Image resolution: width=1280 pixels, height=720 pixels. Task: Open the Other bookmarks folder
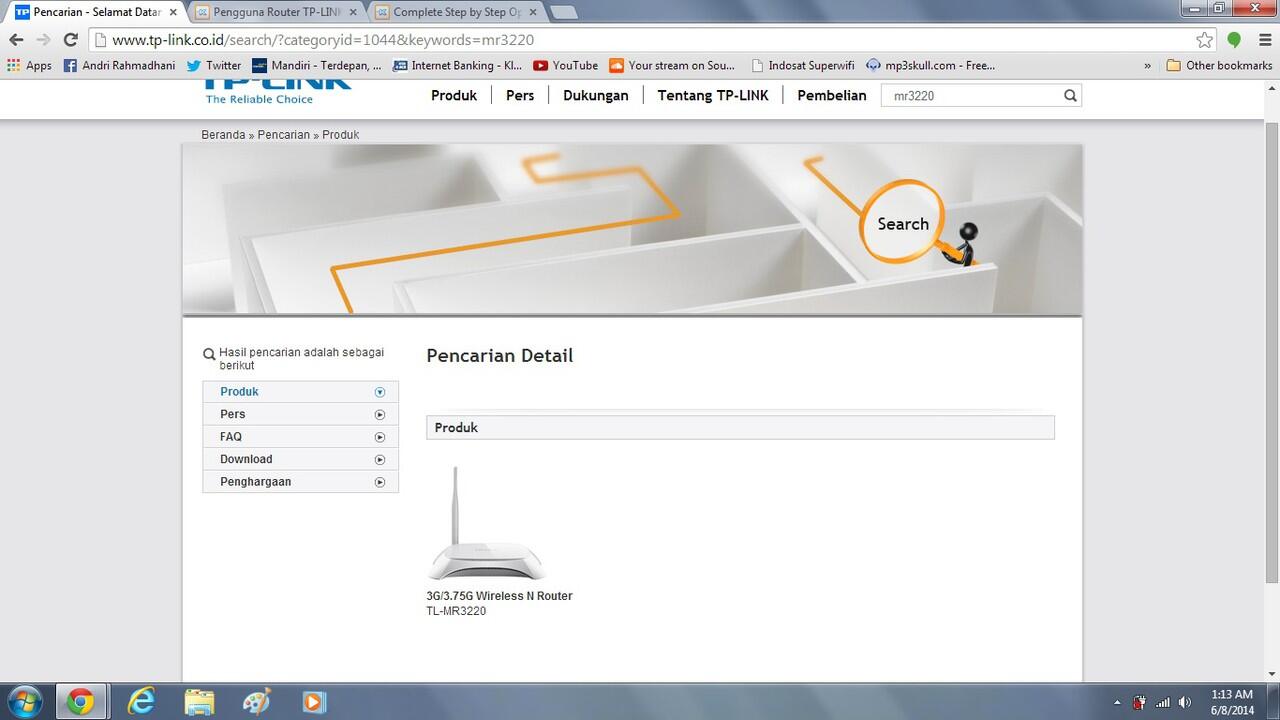point(1219,65)
